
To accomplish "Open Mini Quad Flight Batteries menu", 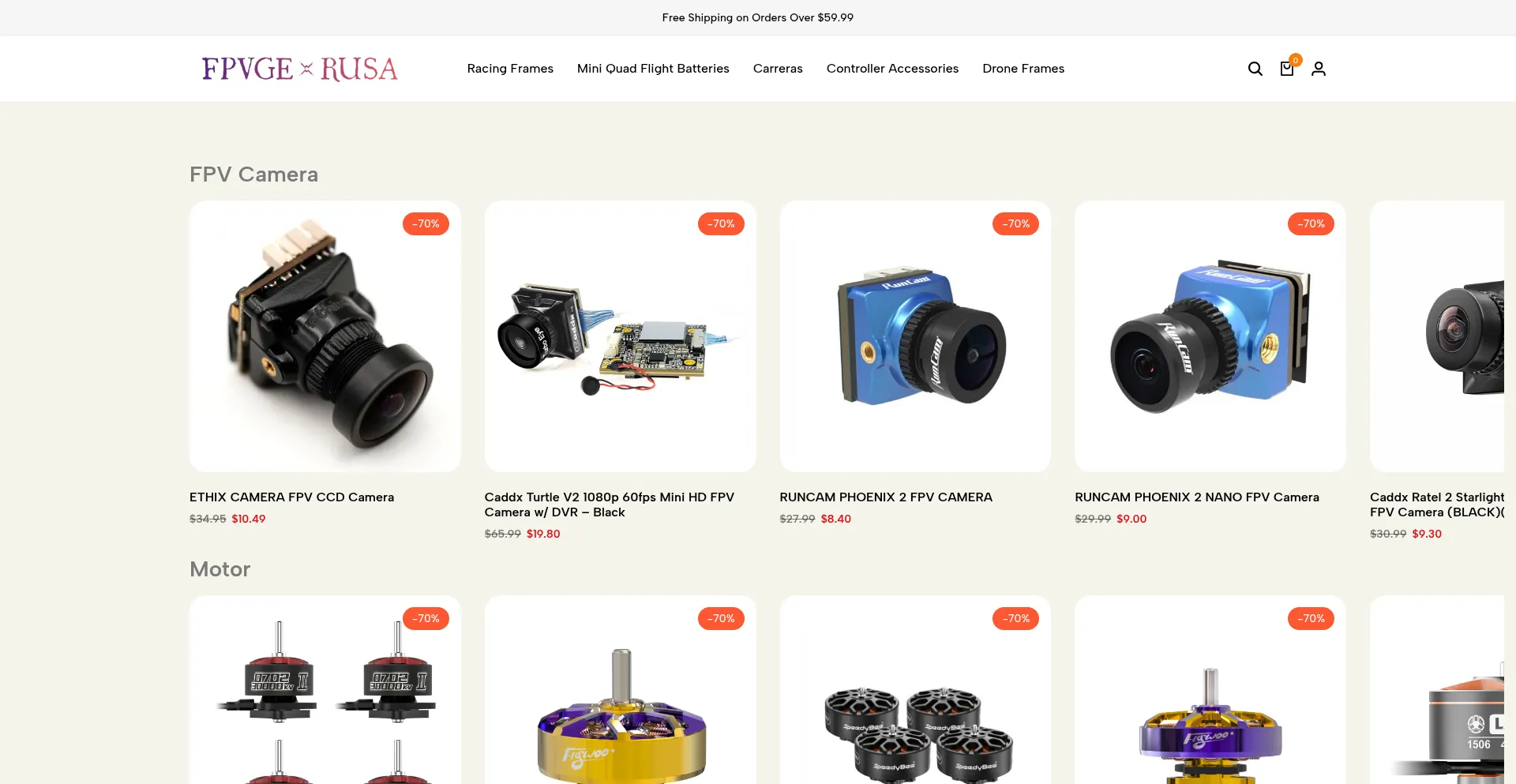I will click(x=653, y=69).
